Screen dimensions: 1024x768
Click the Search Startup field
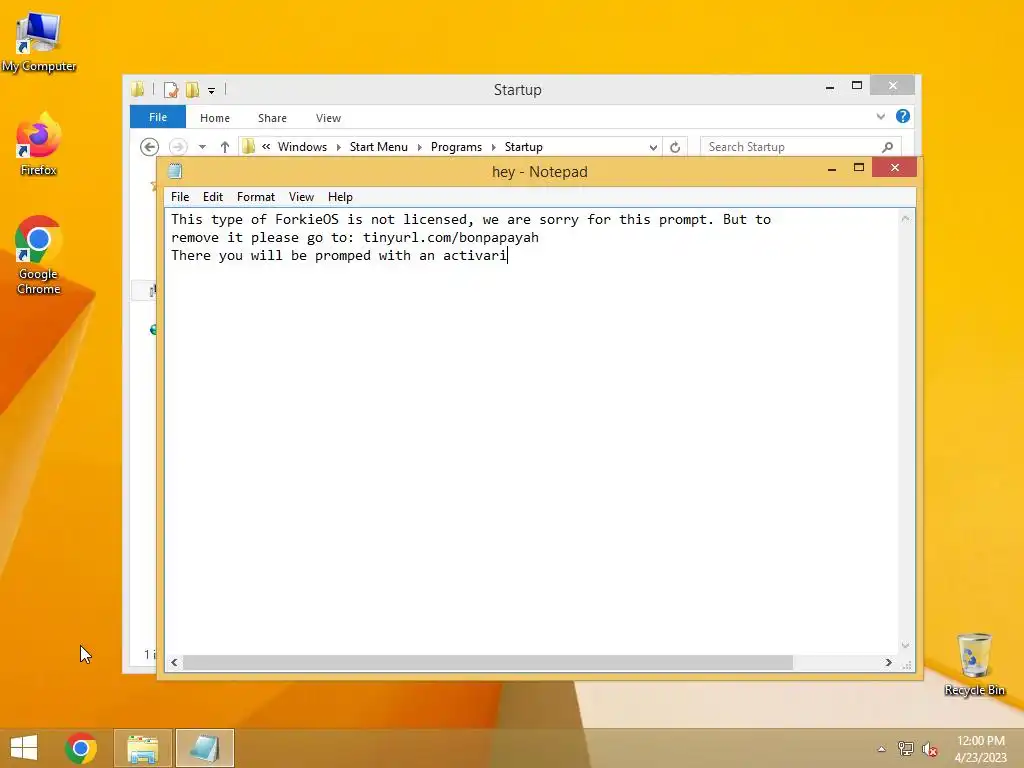coord(801,147)
